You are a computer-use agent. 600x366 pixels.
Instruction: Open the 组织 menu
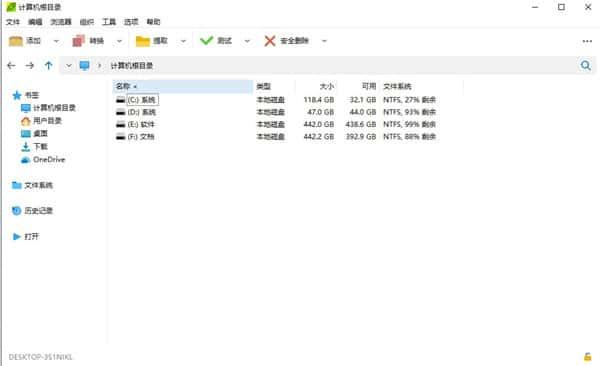pyautogui.click(x=86, y=22)
